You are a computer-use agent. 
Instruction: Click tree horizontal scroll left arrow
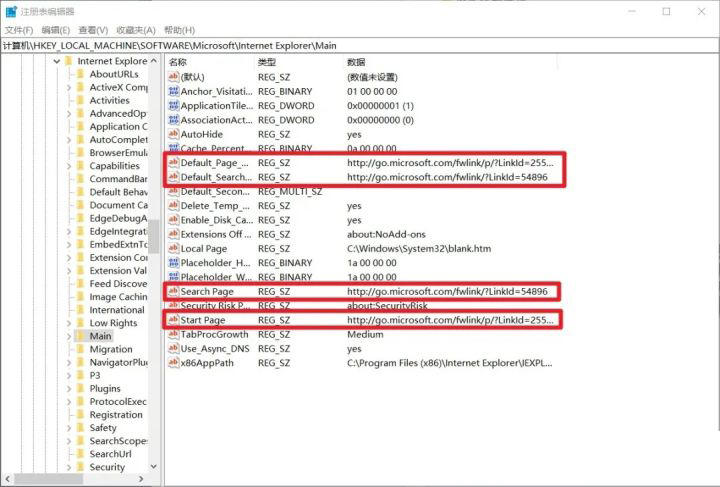point(7,479)
